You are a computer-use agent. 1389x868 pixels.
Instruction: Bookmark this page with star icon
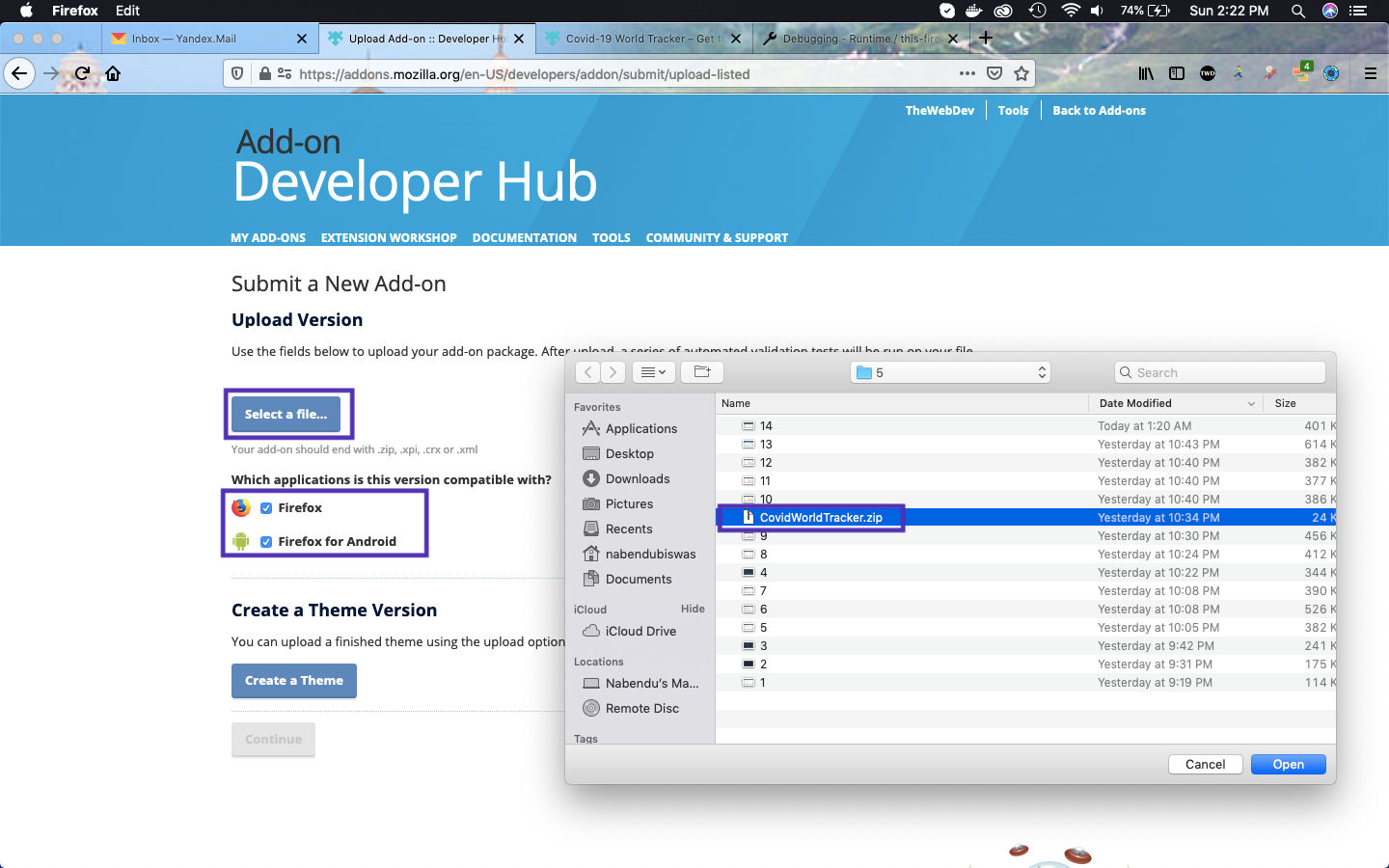coord(1021,73)
